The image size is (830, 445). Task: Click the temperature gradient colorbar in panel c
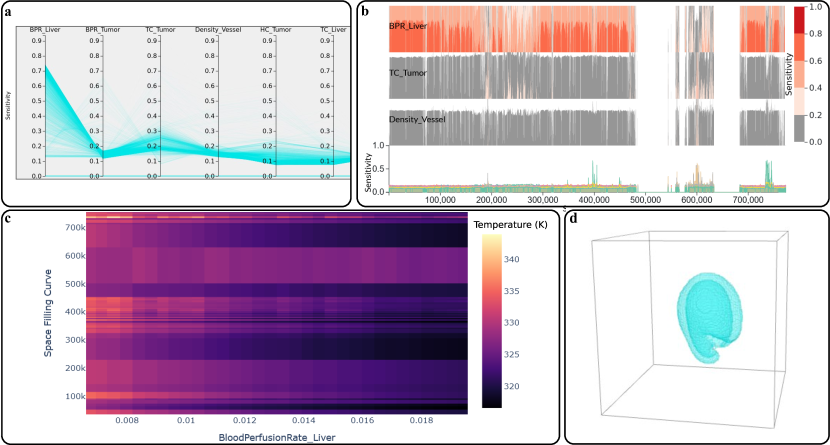(x=492, y=321)
